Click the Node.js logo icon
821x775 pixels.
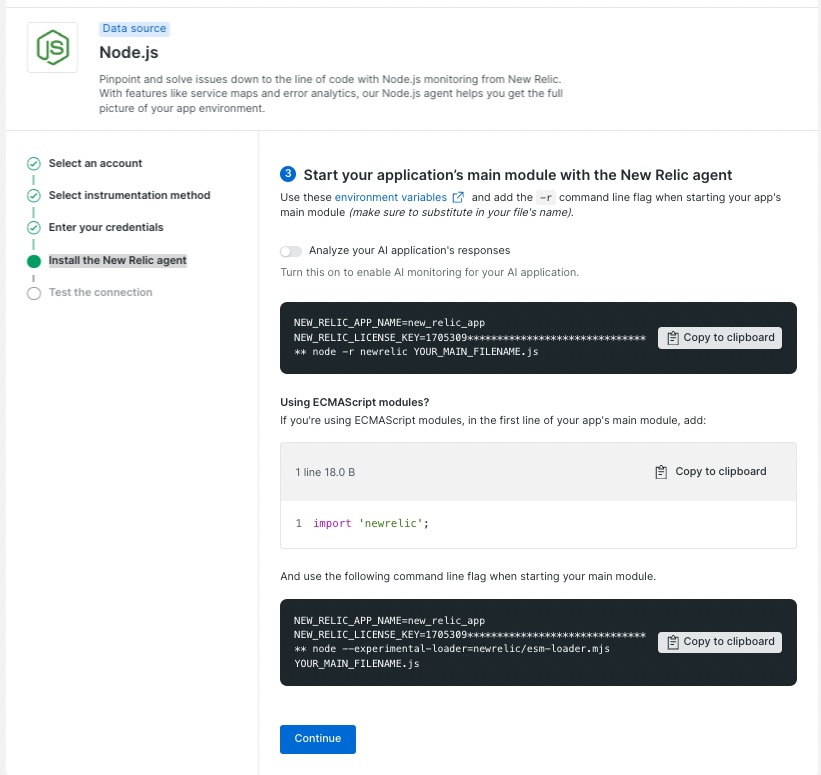pos(52,47)
